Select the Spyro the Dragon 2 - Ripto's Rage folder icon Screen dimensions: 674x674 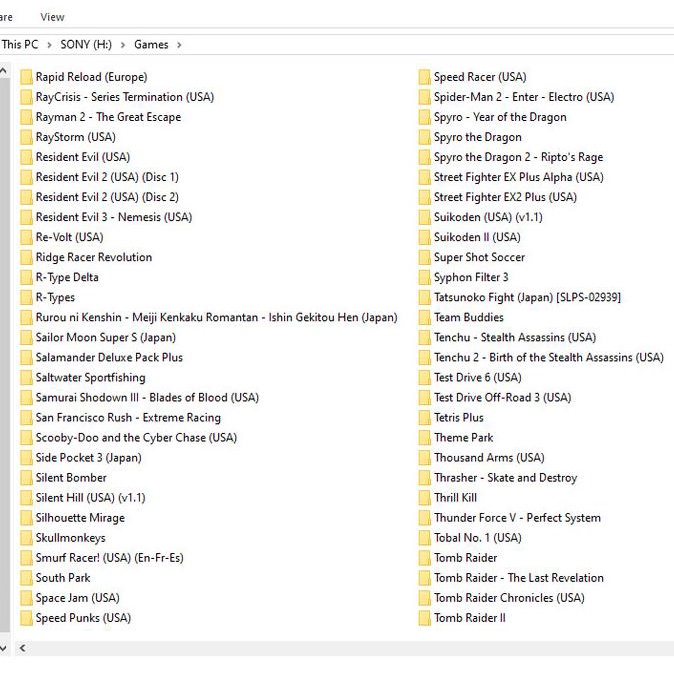coord(424,157)
